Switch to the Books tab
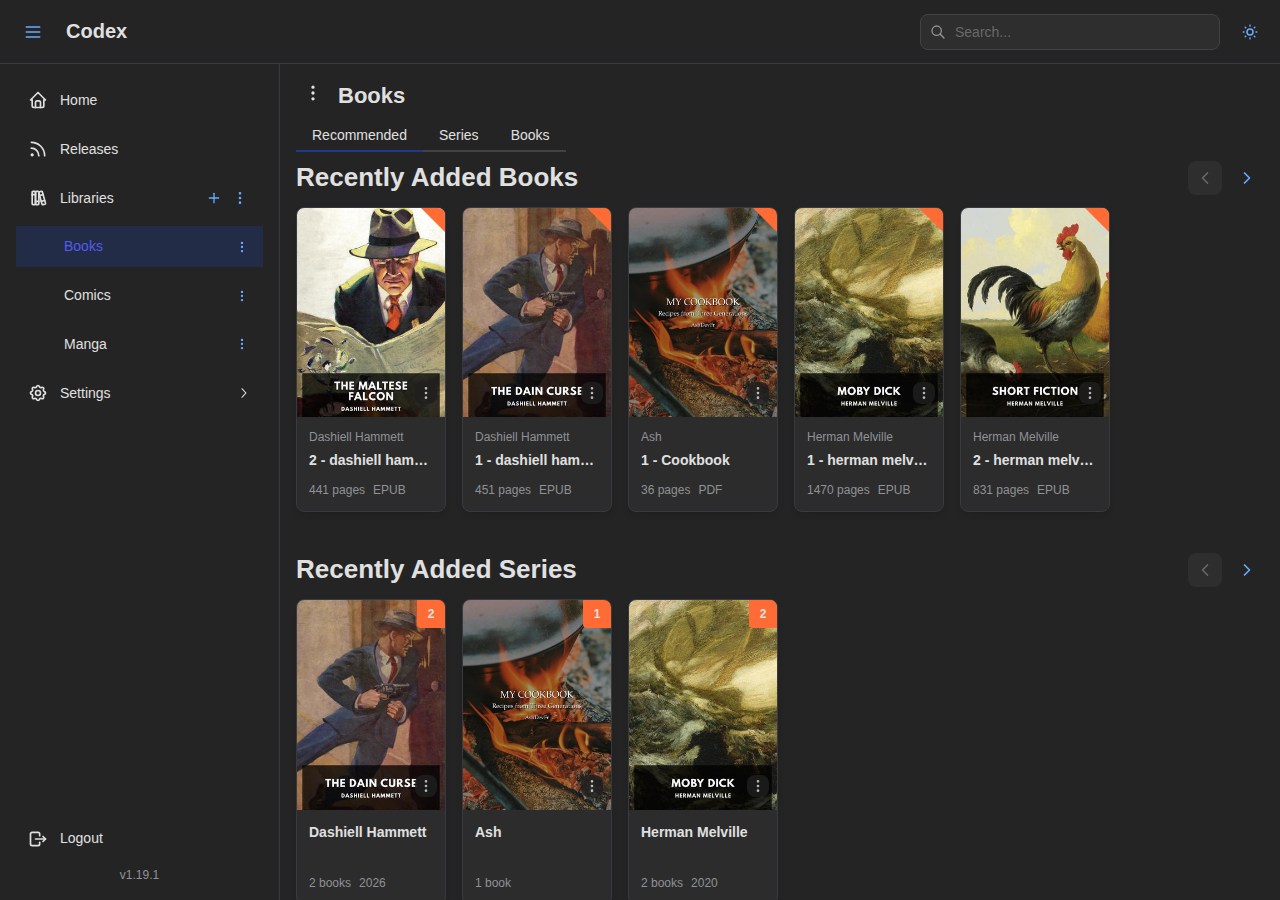 click(530, 135)
